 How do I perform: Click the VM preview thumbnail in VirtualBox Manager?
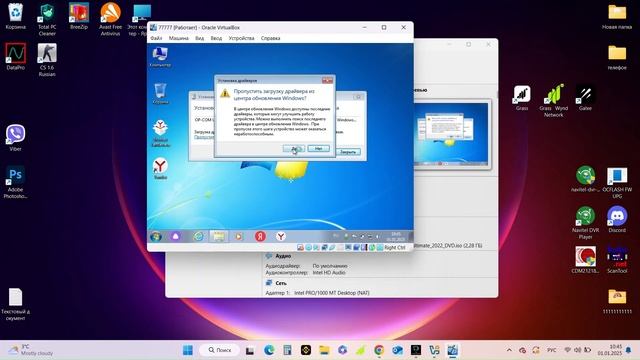point(451,135)
